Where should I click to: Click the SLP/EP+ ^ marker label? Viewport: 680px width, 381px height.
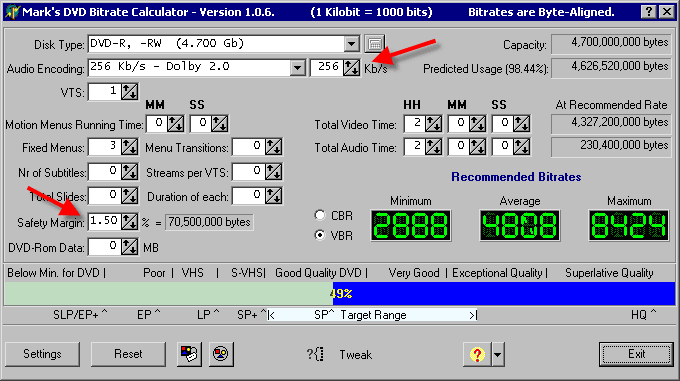(x=80, y=315)
